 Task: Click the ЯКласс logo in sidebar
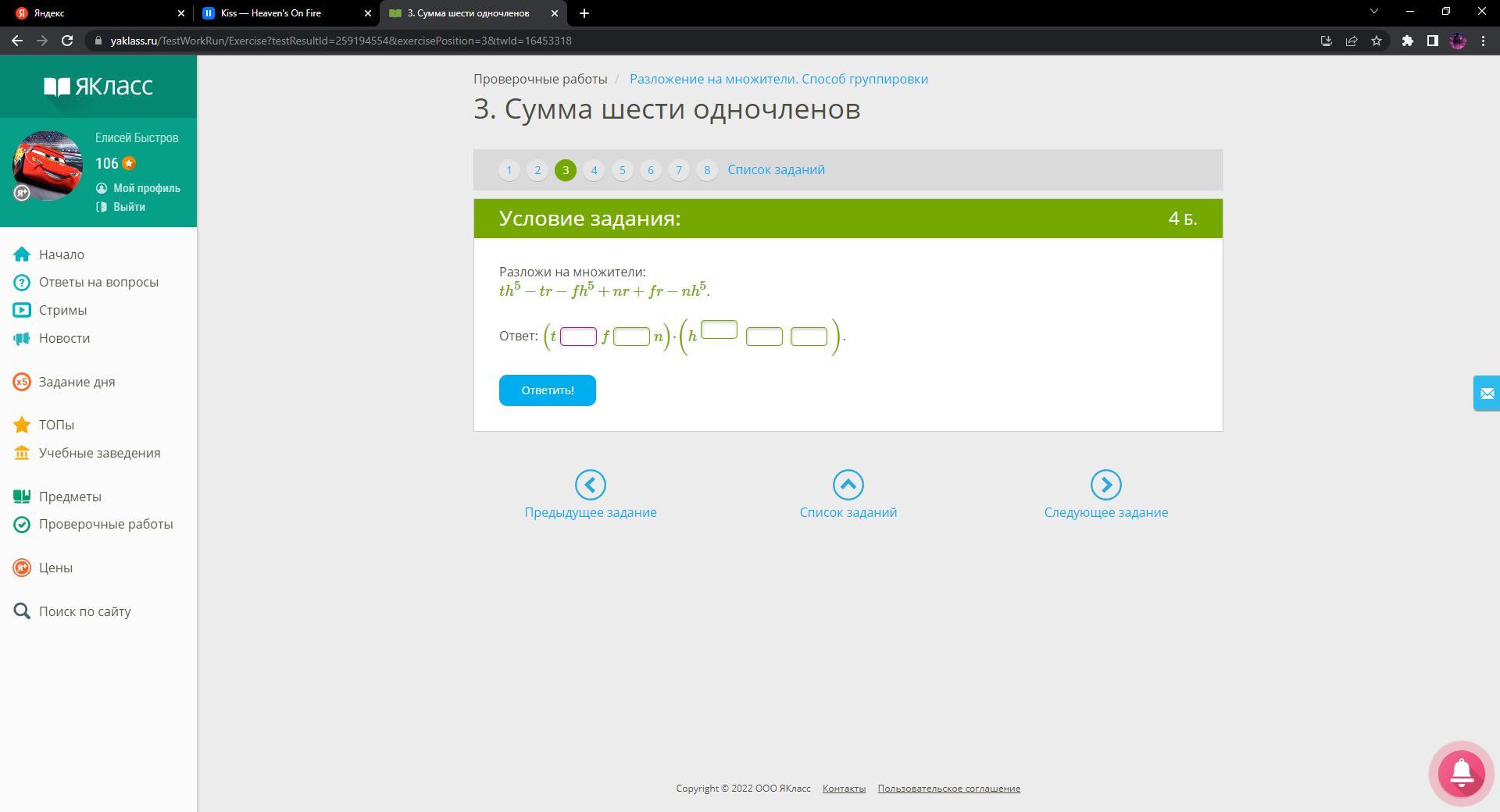pos(98,86)
